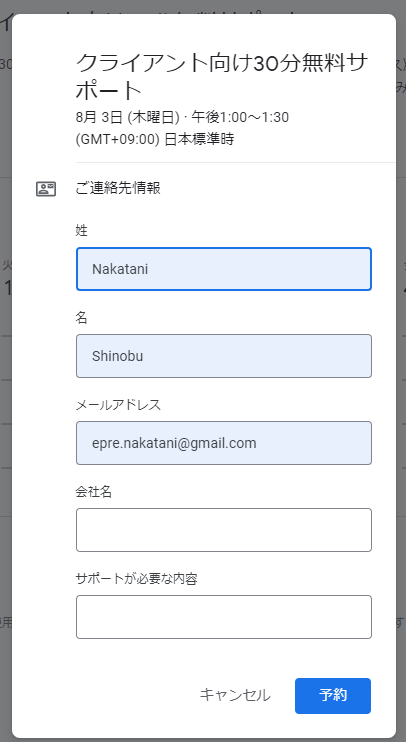
Task: Click the dimmed page heading behind the dialog top
Action: pos(6,22)
